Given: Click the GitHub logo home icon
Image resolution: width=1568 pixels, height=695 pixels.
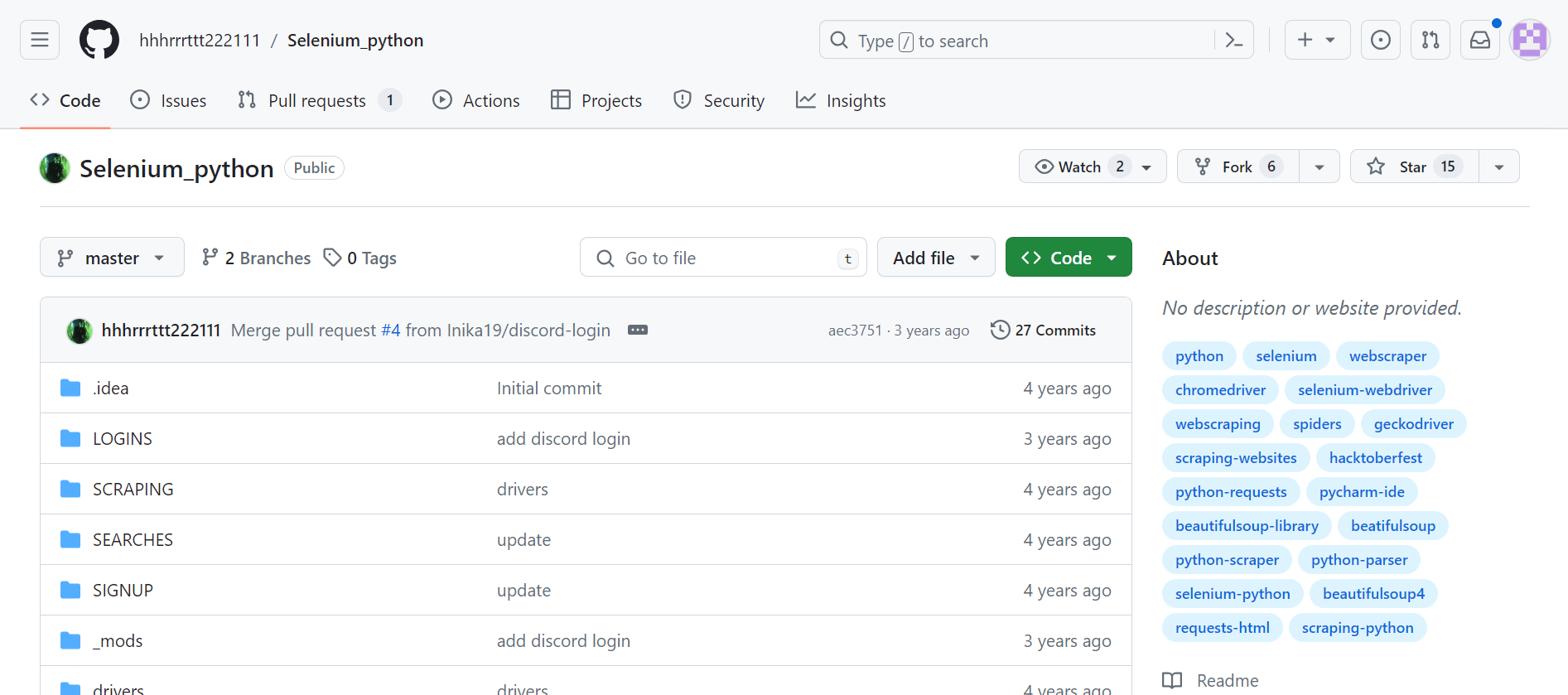Looking at the screenshot, I should tap(99, 40).
